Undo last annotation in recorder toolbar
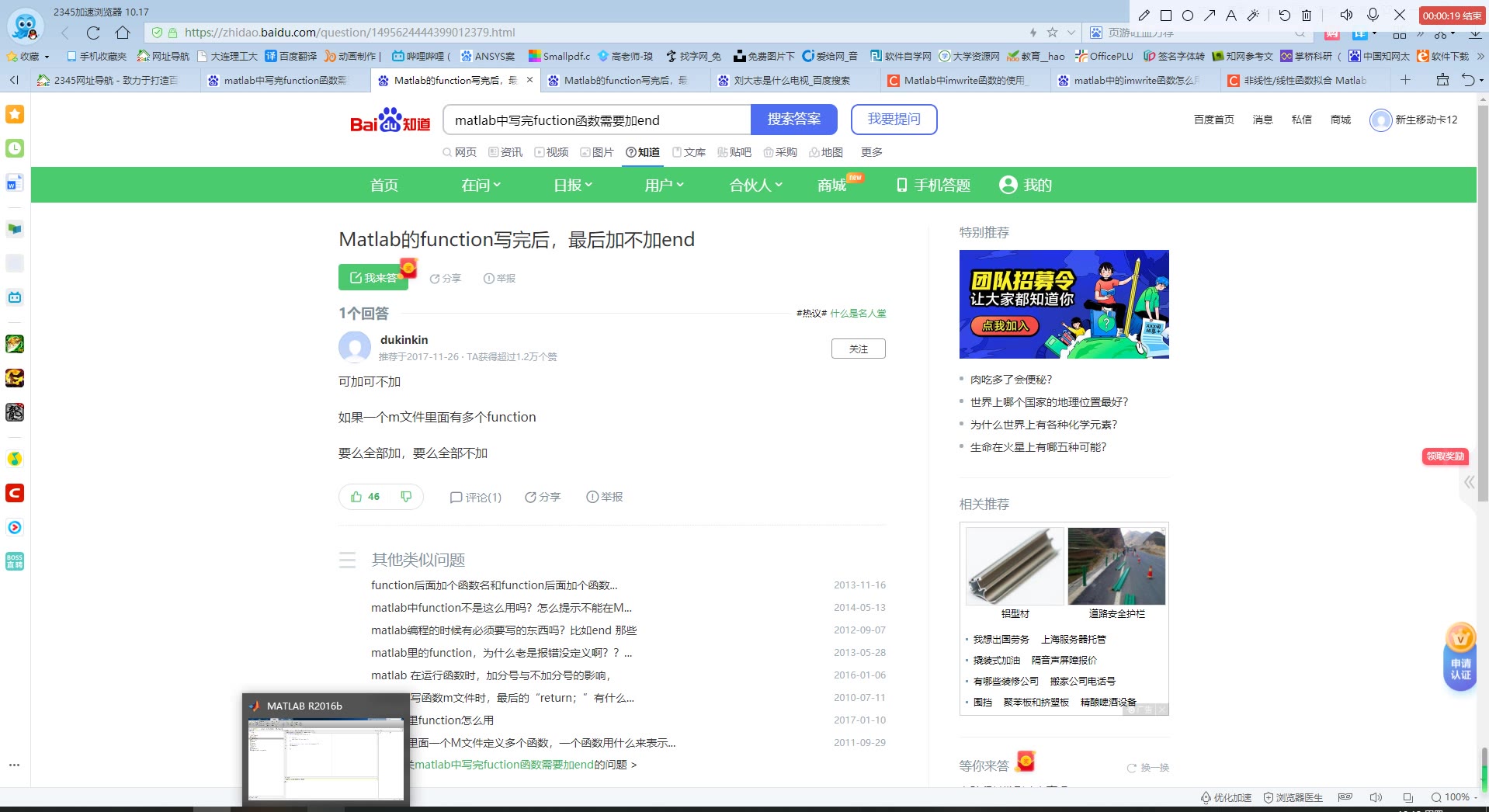The height and width of the screenshot is (812, 1489). [1284, 15]
